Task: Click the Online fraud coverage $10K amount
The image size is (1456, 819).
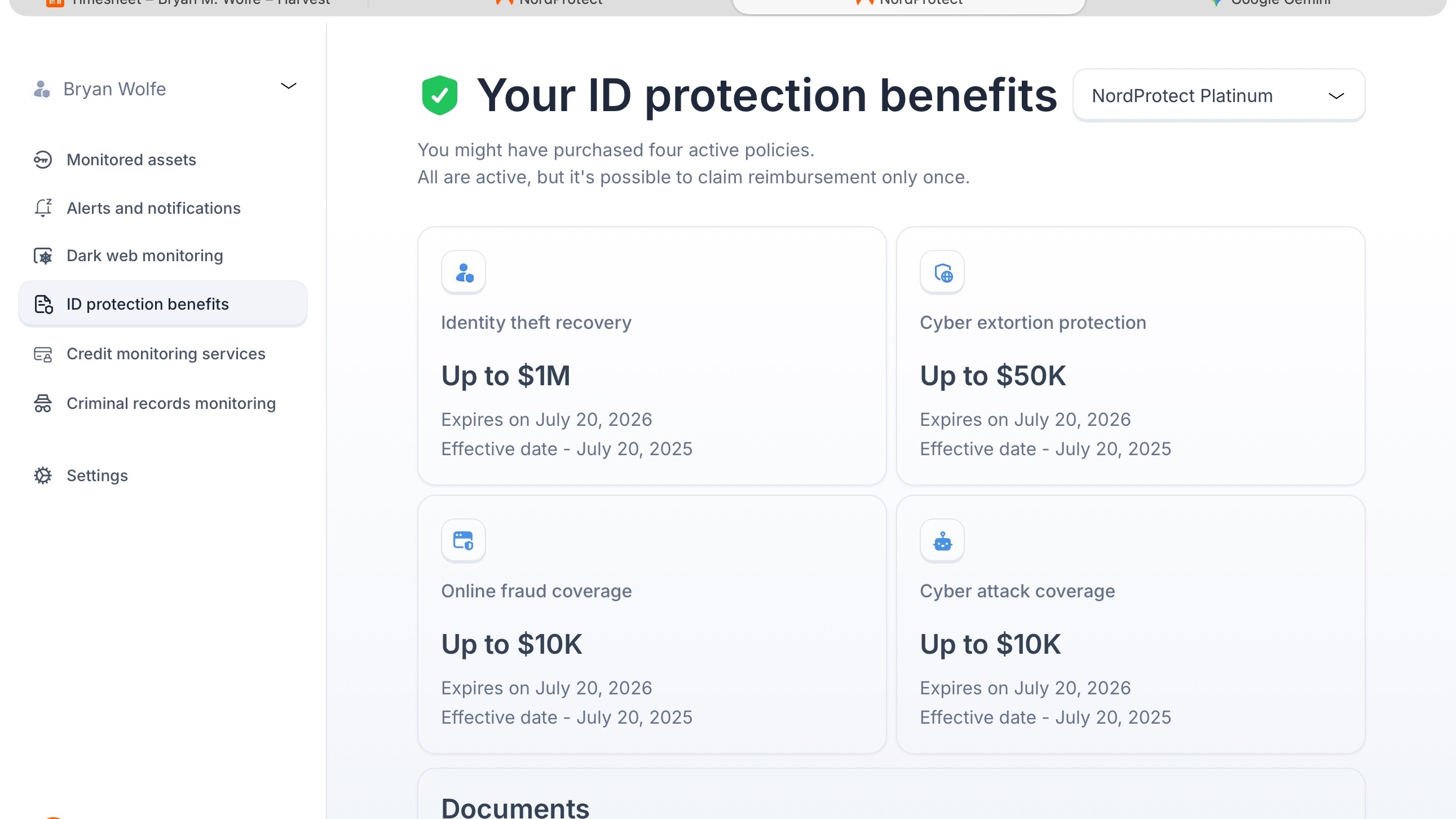Action: pyautogui.click(x=511, y=644)
